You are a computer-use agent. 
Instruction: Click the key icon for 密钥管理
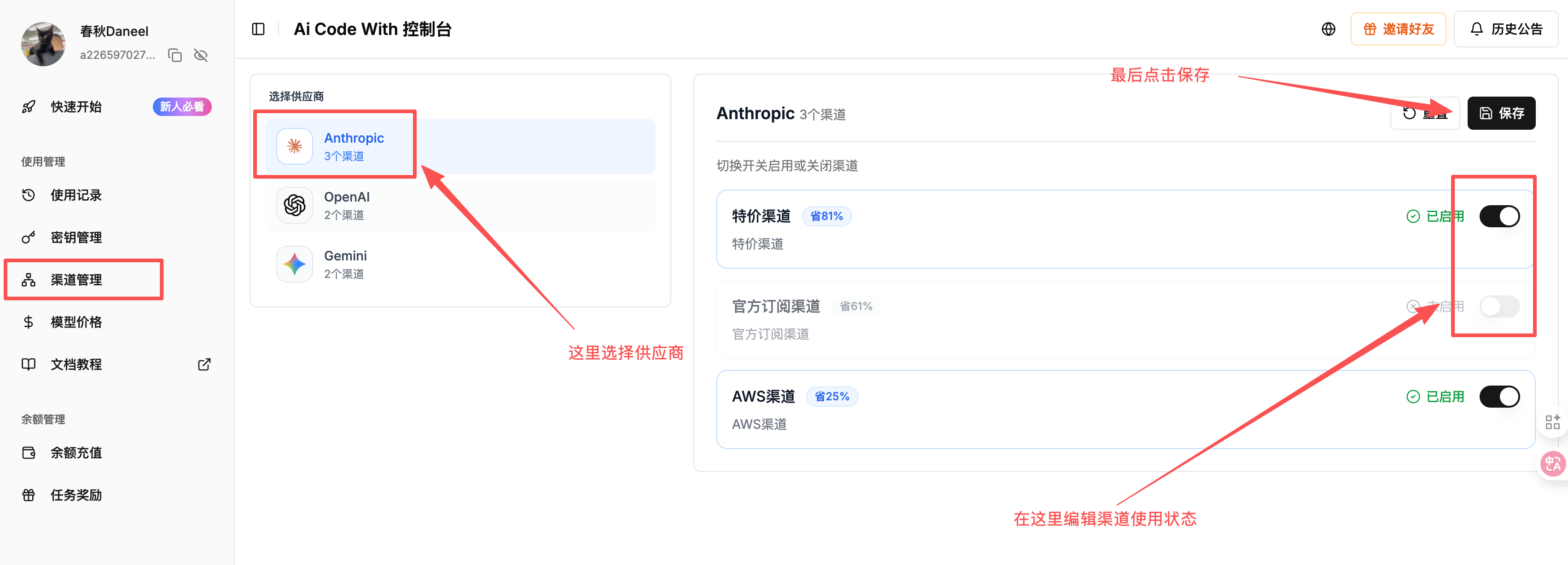click(x=29, y=237)
